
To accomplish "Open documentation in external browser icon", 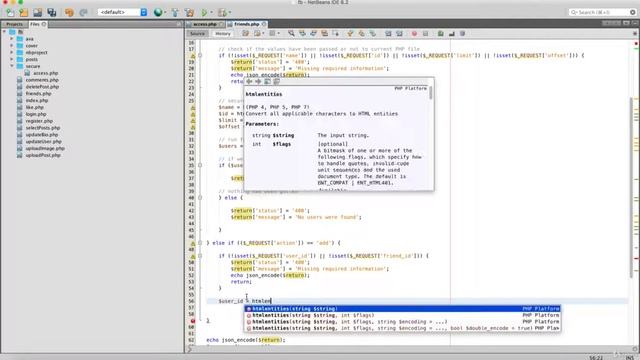I will (x=267, y=82).
